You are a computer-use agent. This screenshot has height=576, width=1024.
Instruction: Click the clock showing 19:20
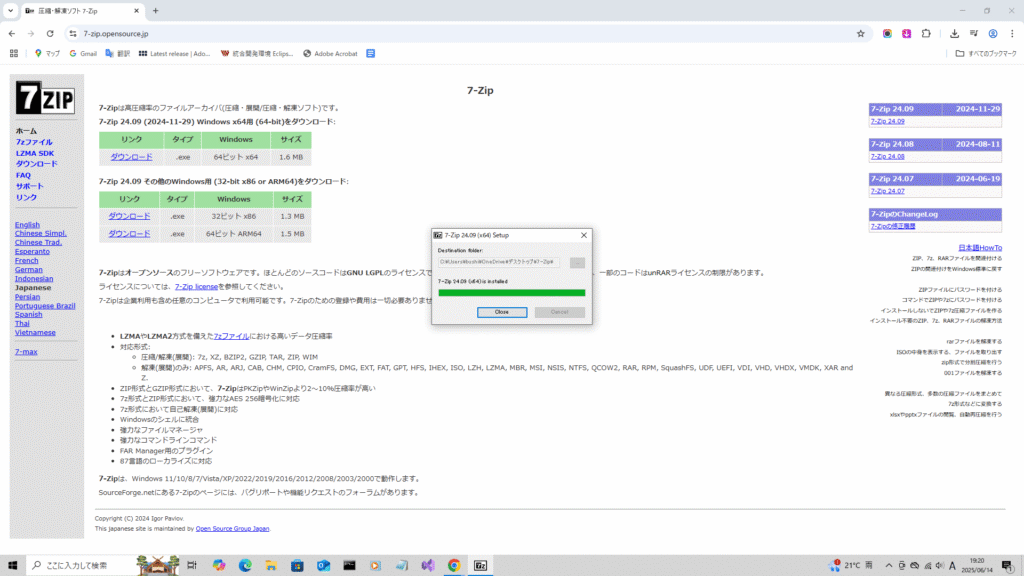pyautogui.click(x=978, y=566)
